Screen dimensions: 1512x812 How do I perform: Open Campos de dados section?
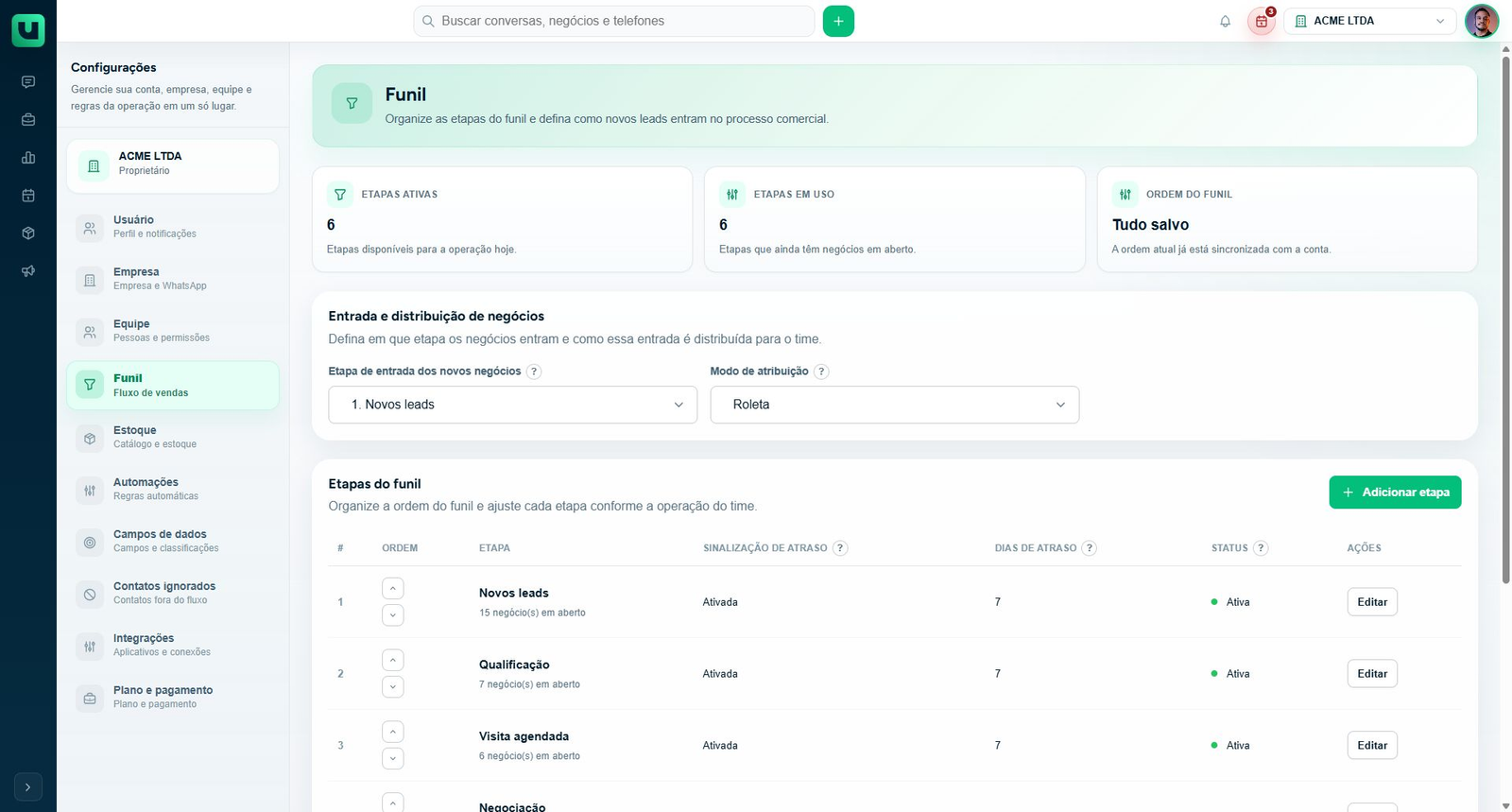coord(173,541)
